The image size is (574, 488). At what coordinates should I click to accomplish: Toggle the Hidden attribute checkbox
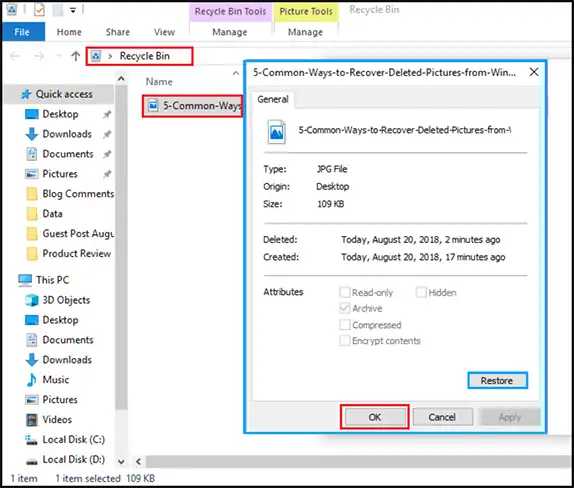[x=421, y=292]
